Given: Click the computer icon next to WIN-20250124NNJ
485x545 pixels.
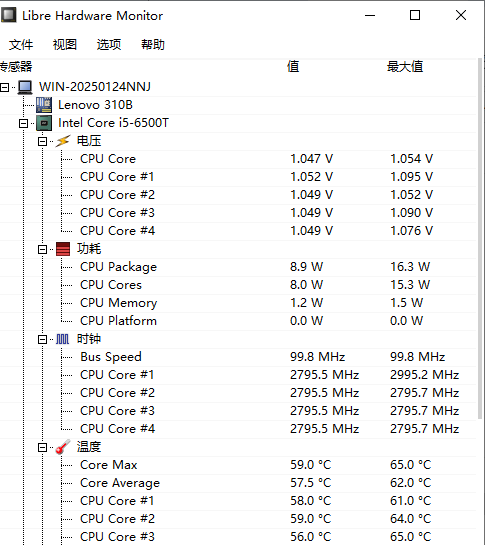Looking at the screenshot, I should (25, 87).
